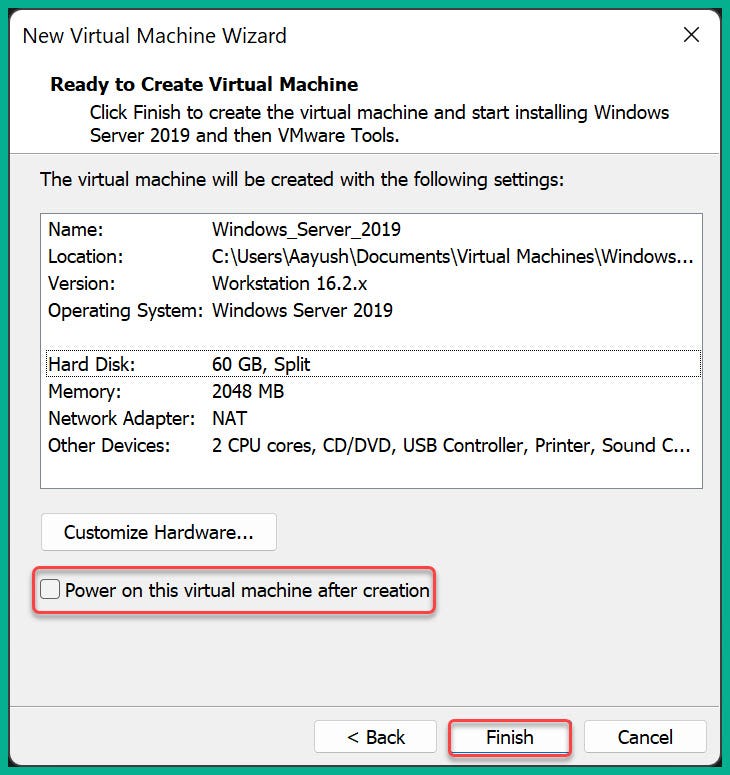The width and height of the screenshot is (730, 775).
Task: Cancel the virtual machine wizard
Action: point(645,737)
